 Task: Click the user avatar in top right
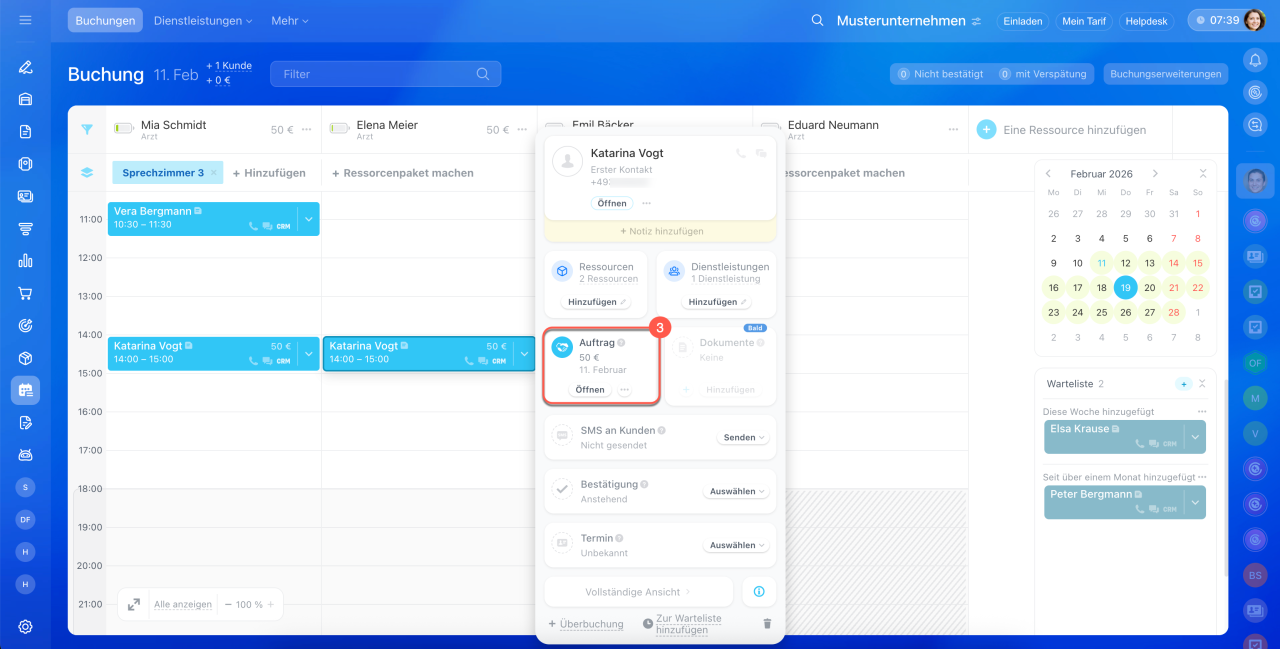[x=1257, y=20]
